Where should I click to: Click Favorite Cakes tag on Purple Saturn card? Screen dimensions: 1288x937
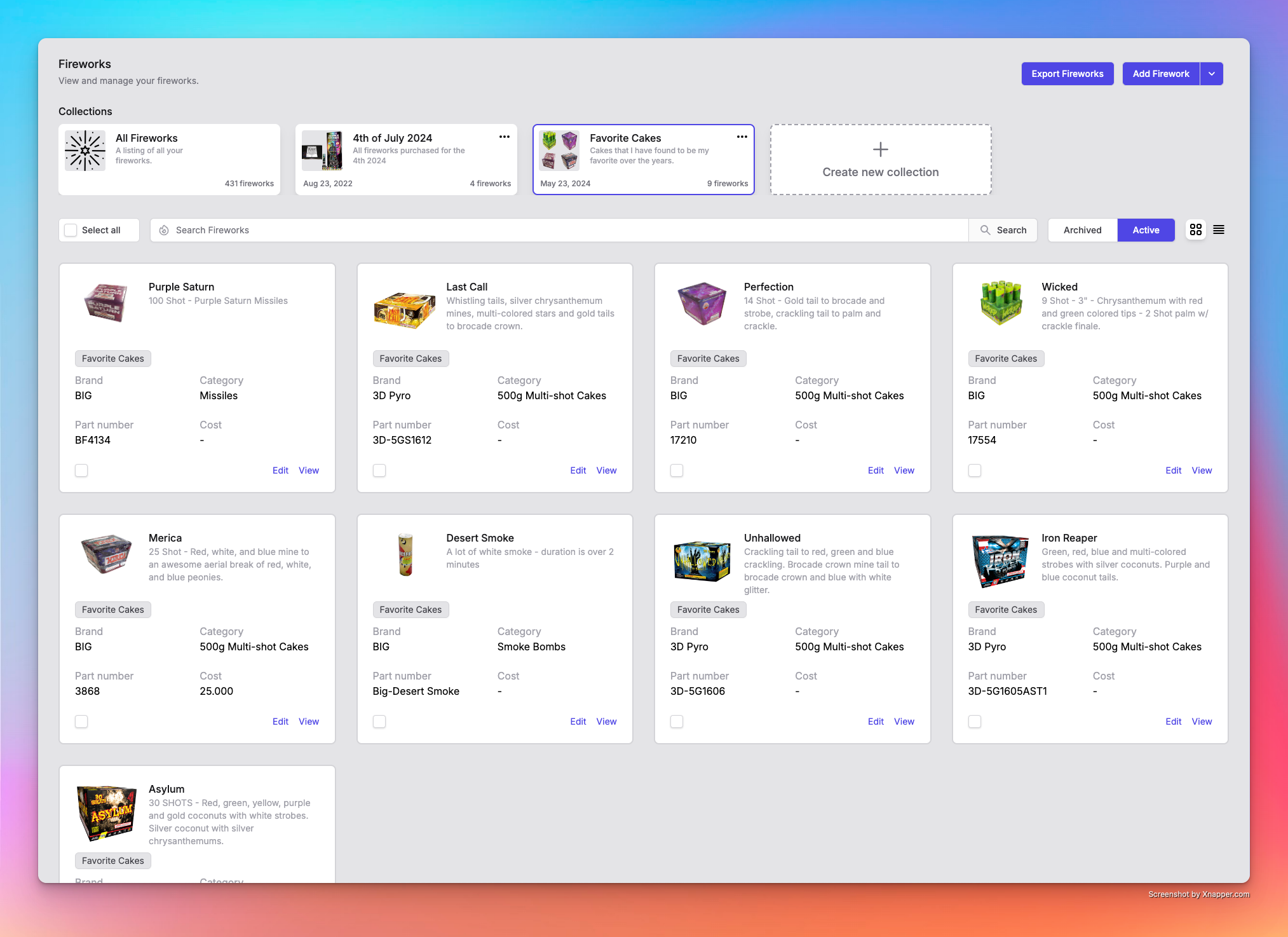point(113,359)
